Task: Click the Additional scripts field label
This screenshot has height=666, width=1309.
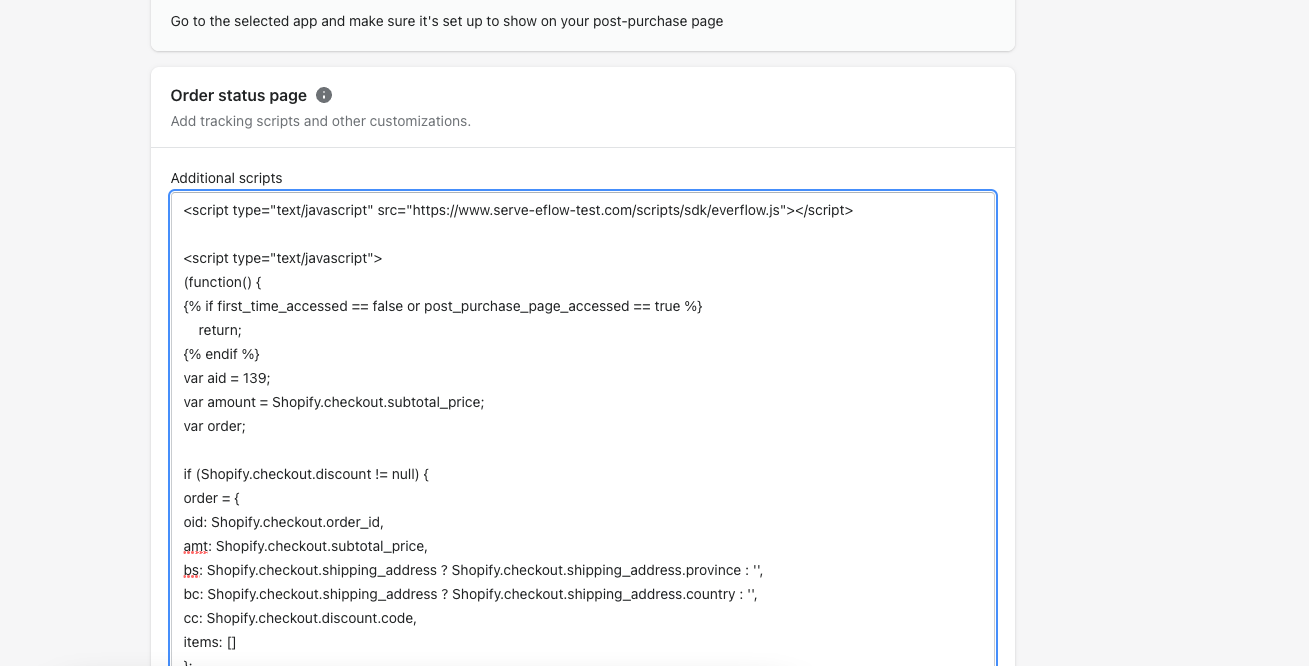Action: coord(226,178)
